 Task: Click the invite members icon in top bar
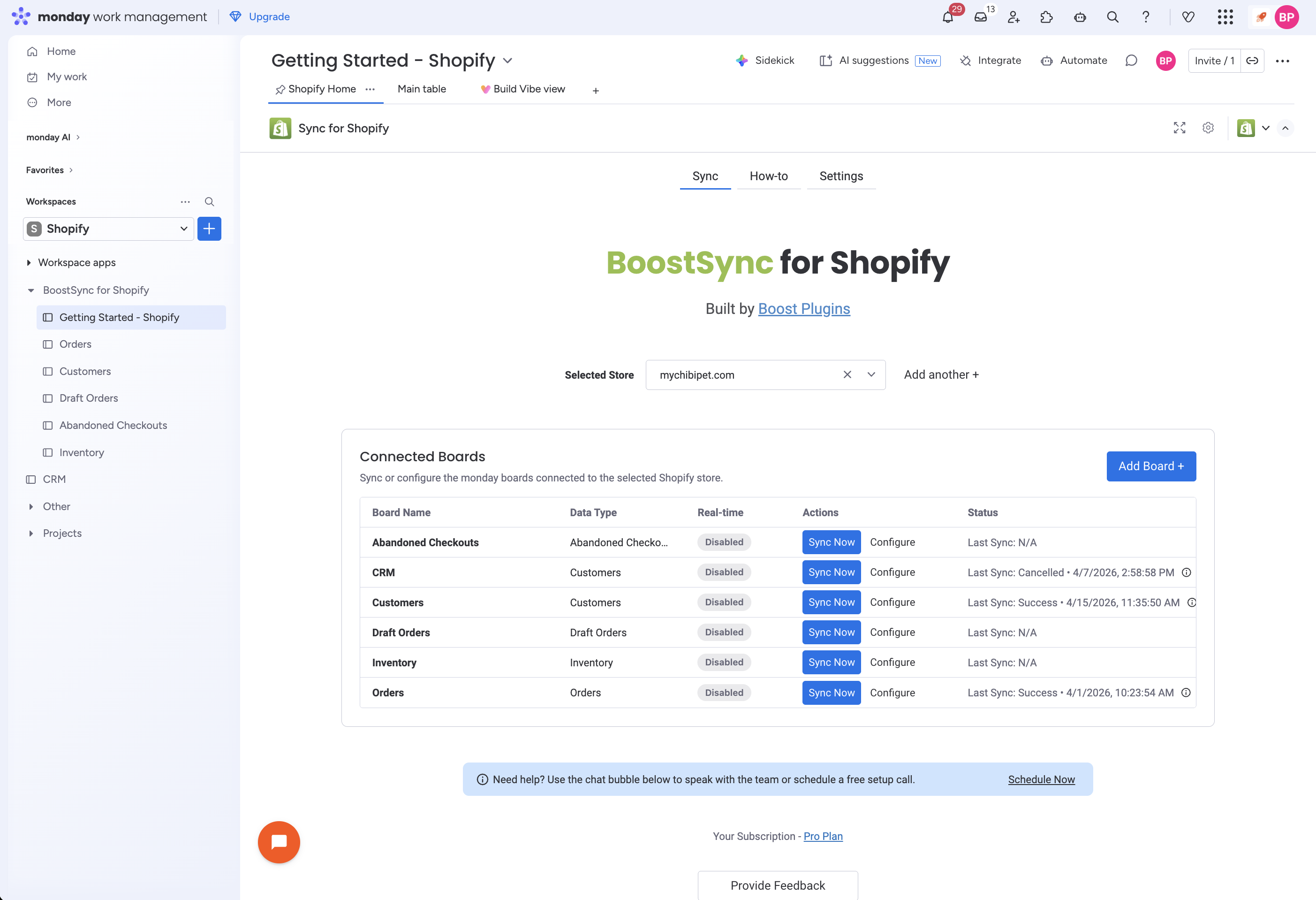coord(1013,17)
